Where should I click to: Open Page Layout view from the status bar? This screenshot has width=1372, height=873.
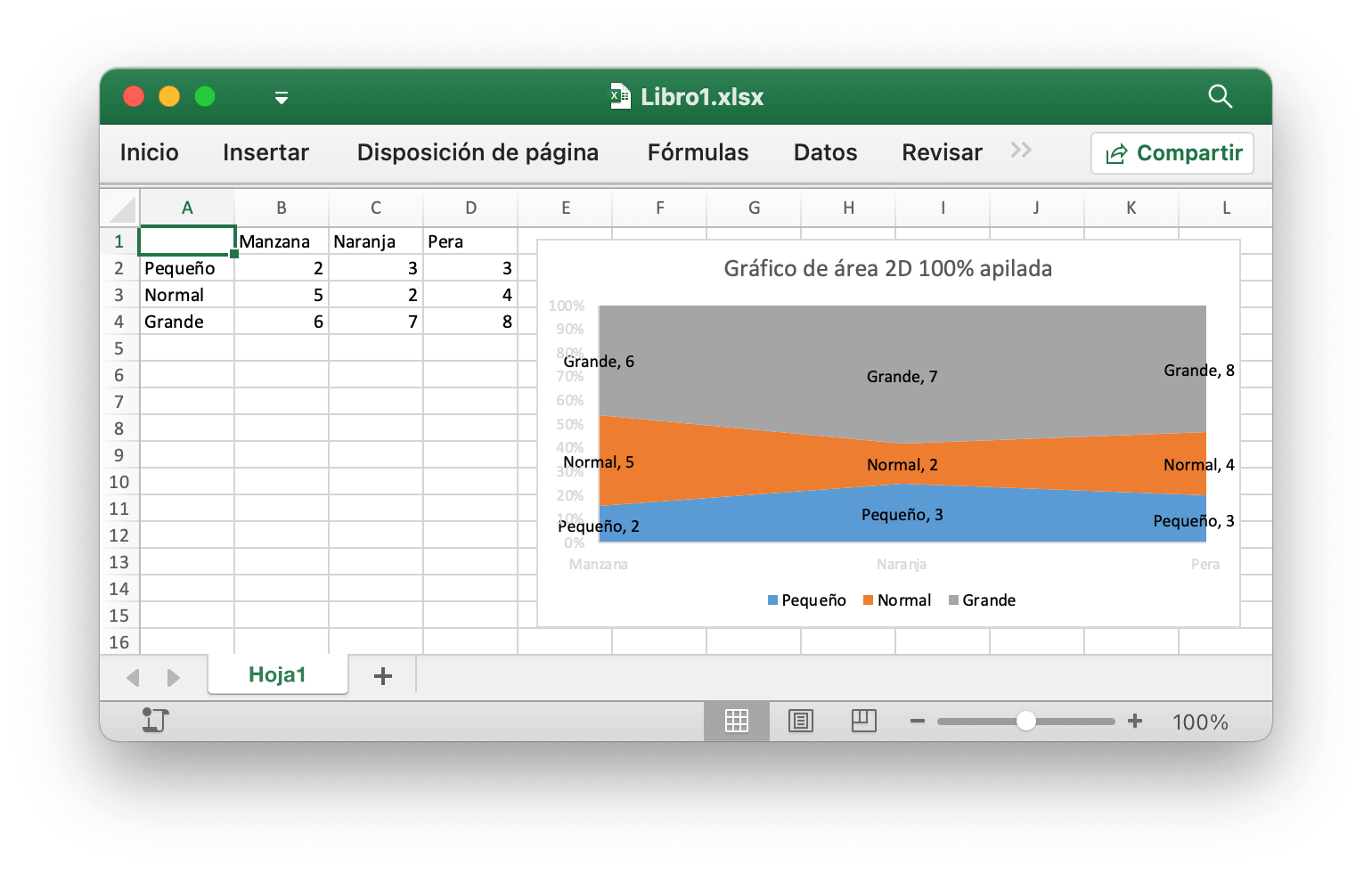(800, 721)
